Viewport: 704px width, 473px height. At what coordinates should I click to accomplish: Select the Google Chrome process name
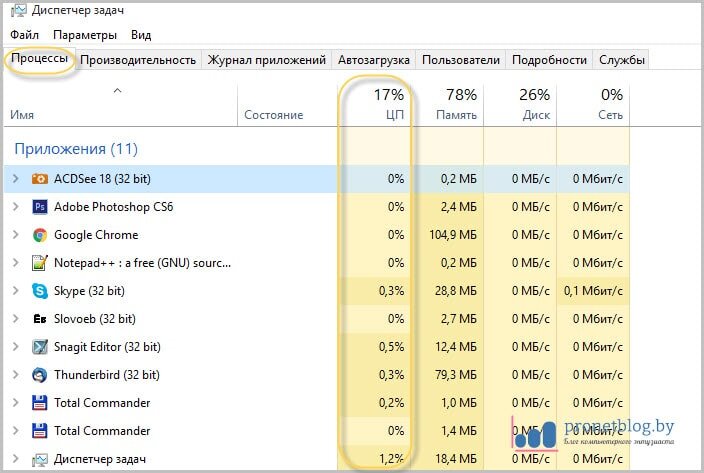[x=96, y=235]
